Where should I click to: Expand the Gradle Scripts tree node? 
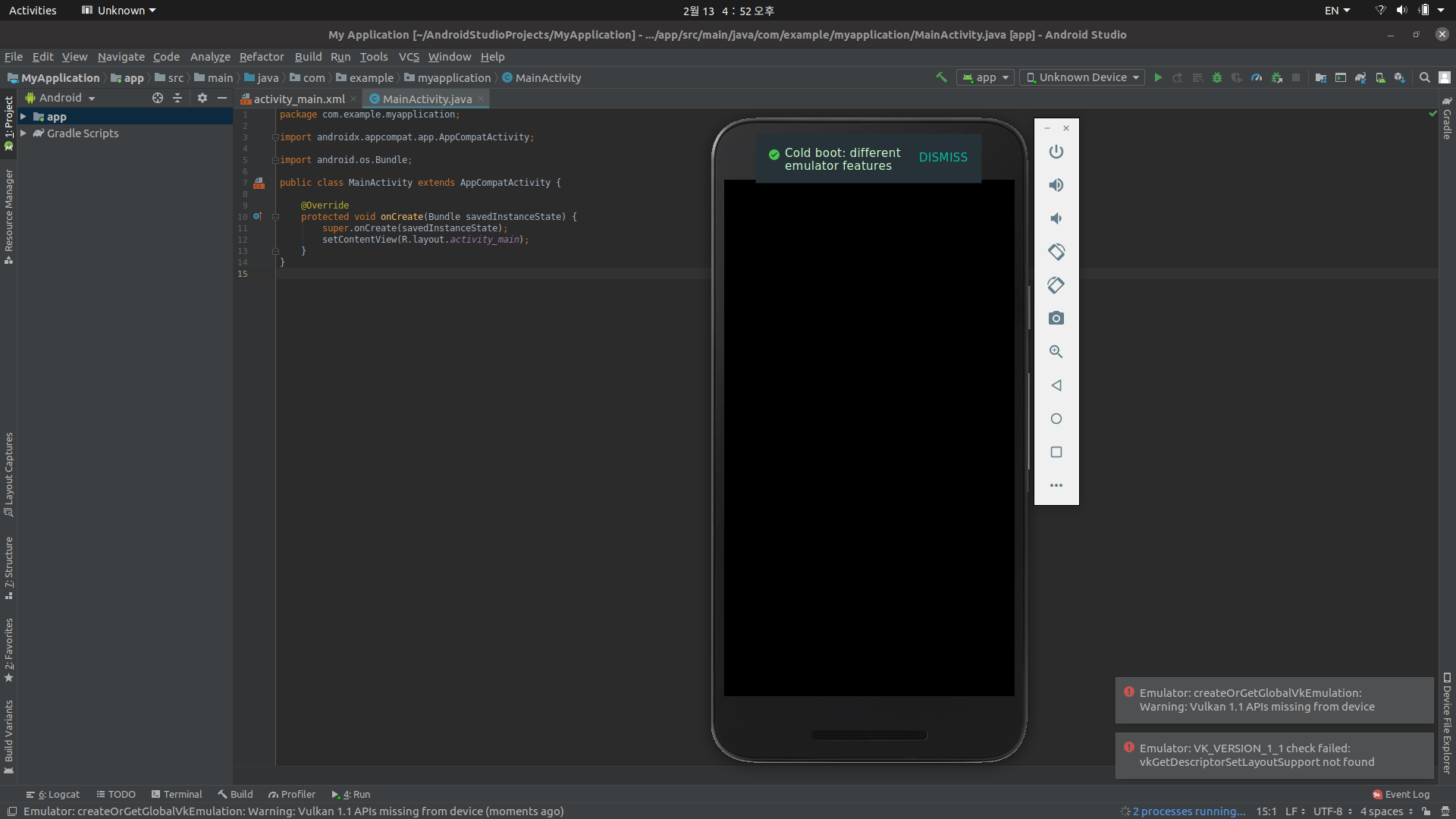24,133
